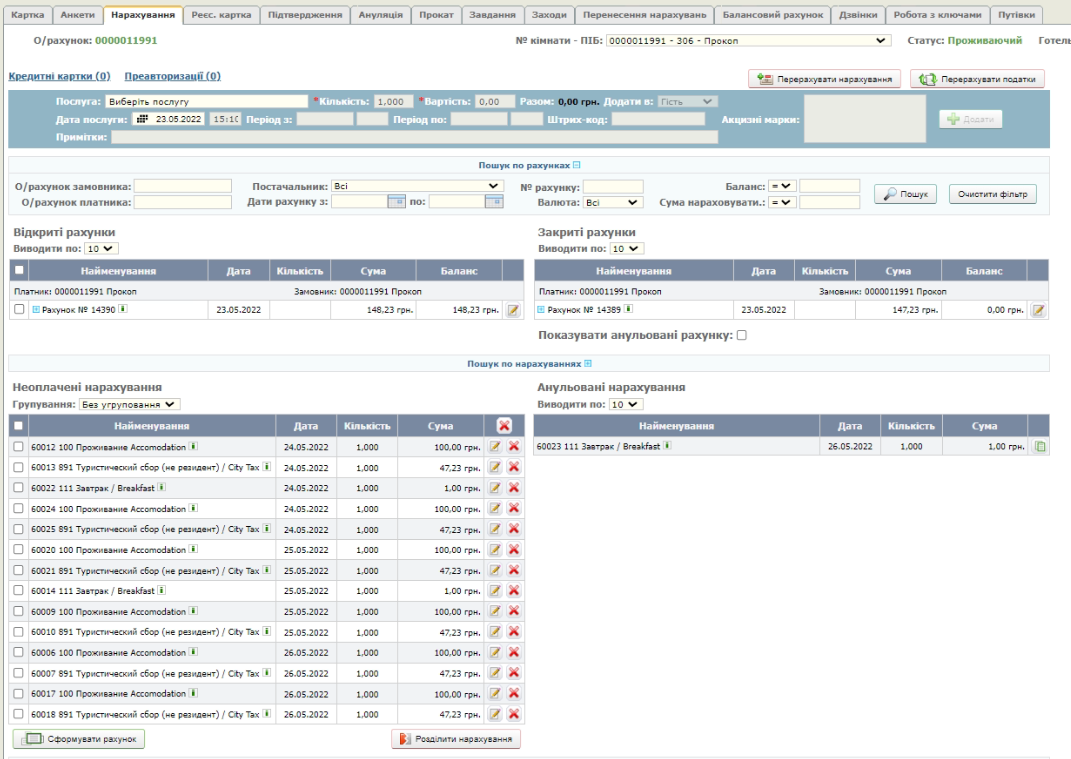Switch to the Анкети tab
Viewport: 1071px width, 759px height.
(77, 15)
